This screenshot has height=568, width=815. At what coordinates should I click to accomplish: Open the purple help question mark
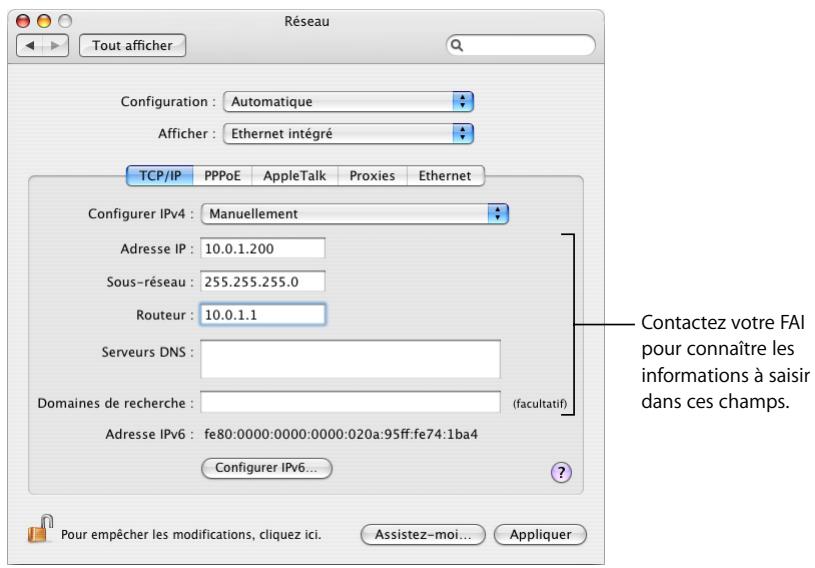(x=561, y=472)
